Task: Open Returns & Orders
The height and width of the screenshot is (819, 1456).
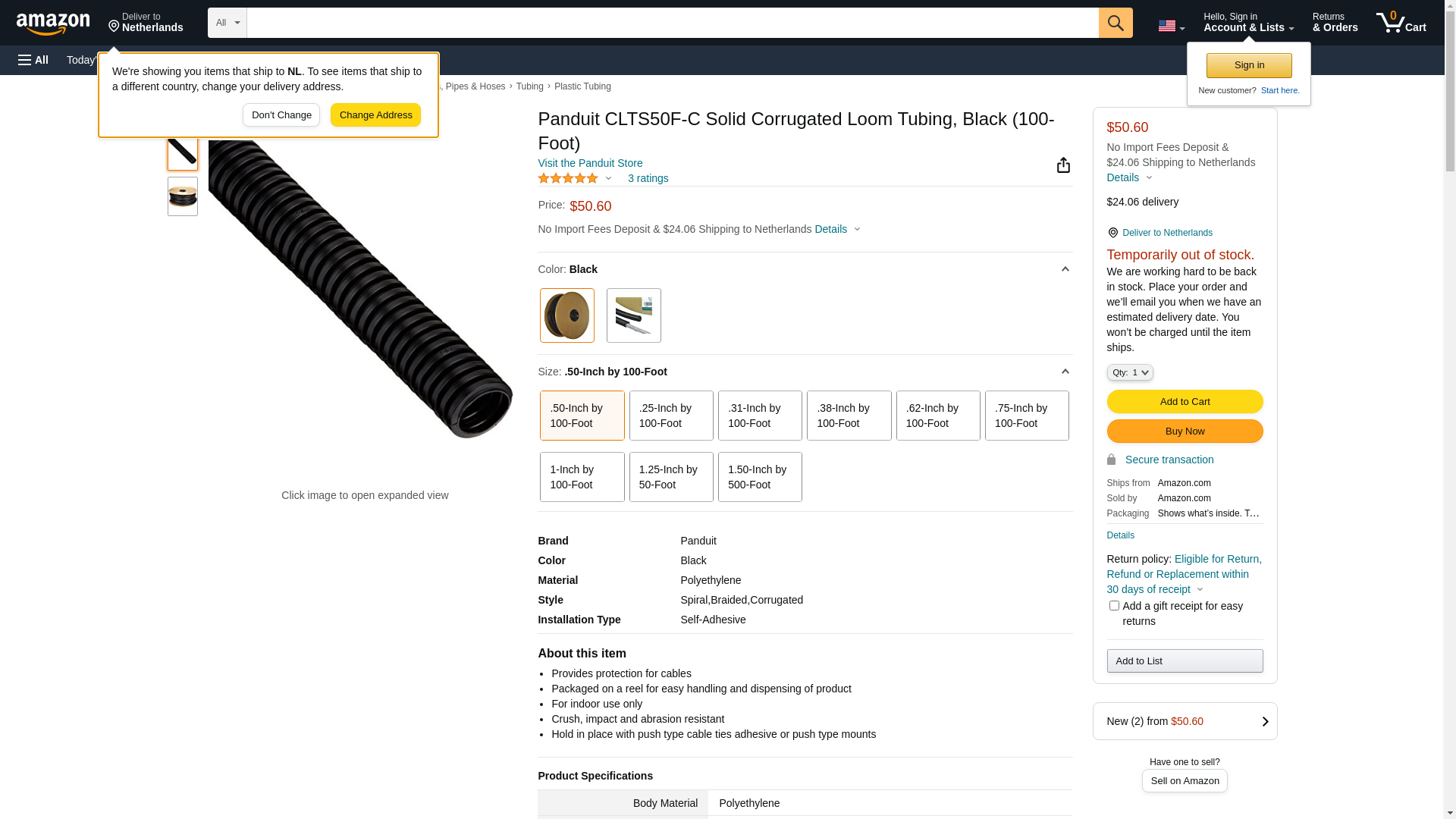Action: (x=1335, y=23)
